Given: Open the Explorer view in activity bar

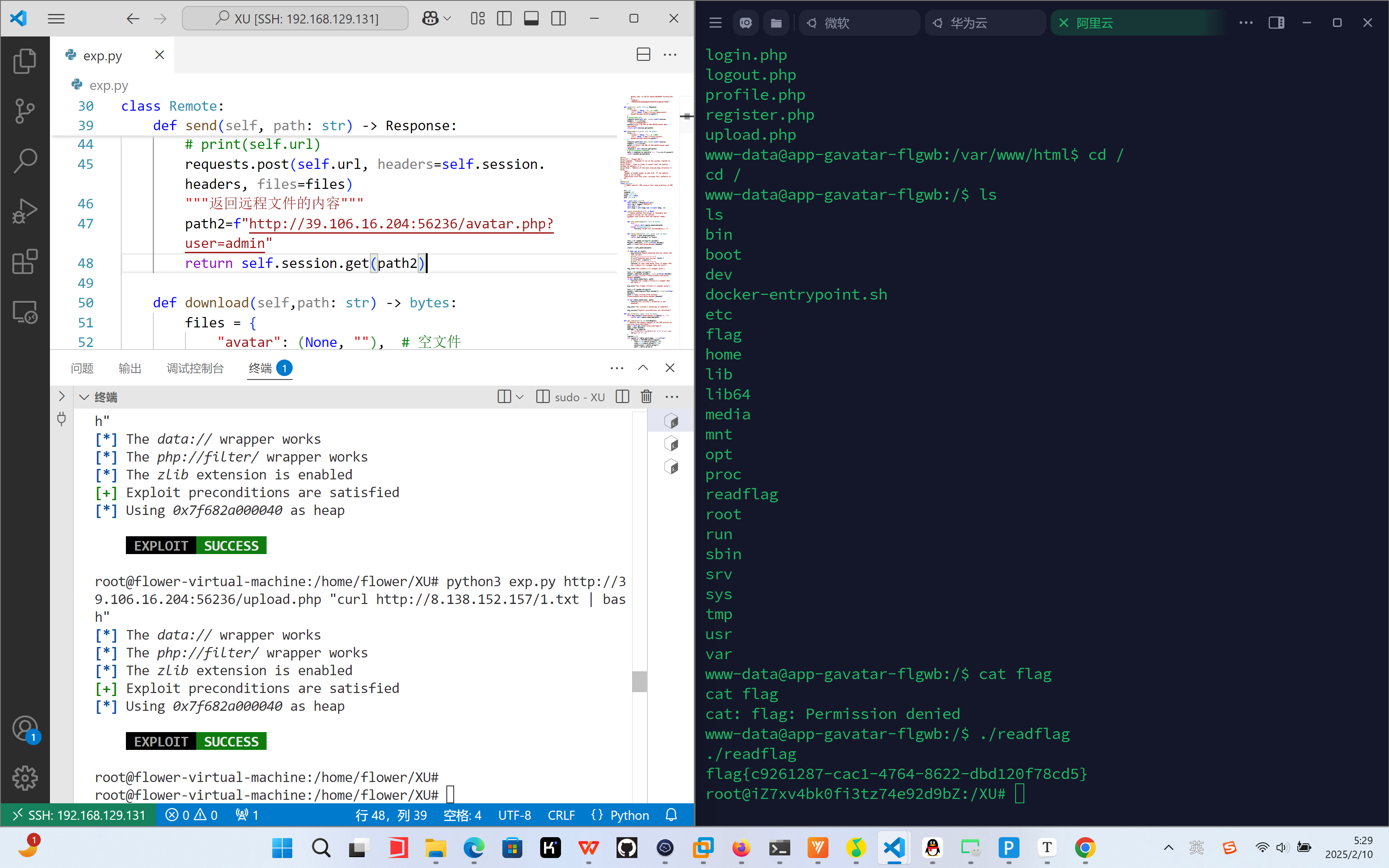Looking at the screenshot, I should [x=25, y=61].
